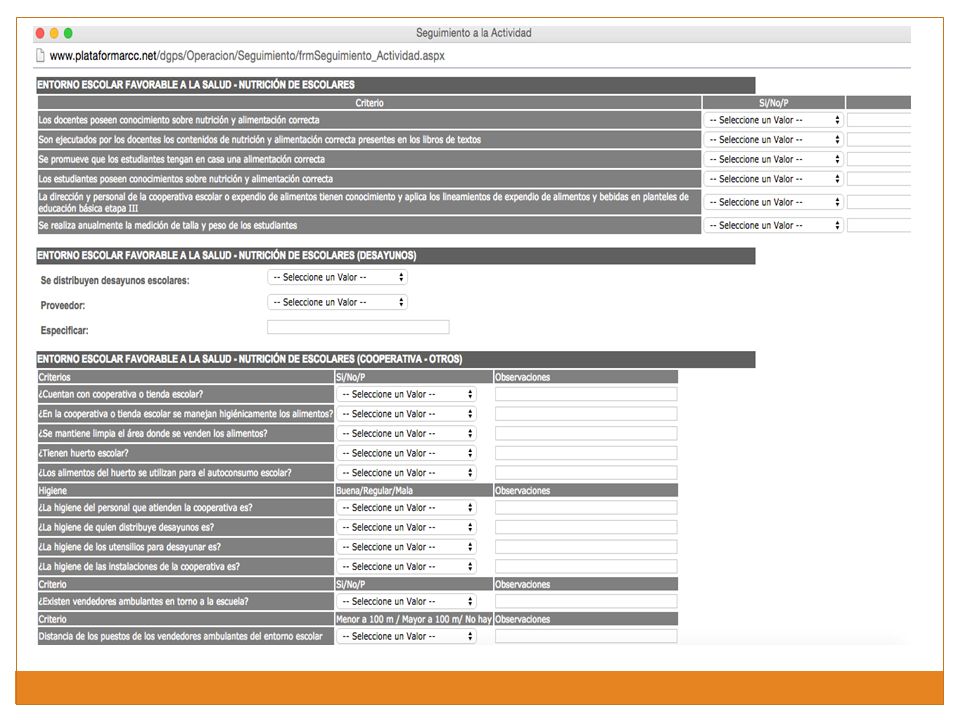Screen dimensions: 960x720
Task: Click text field beside libros de textos row
Action: 879,140
